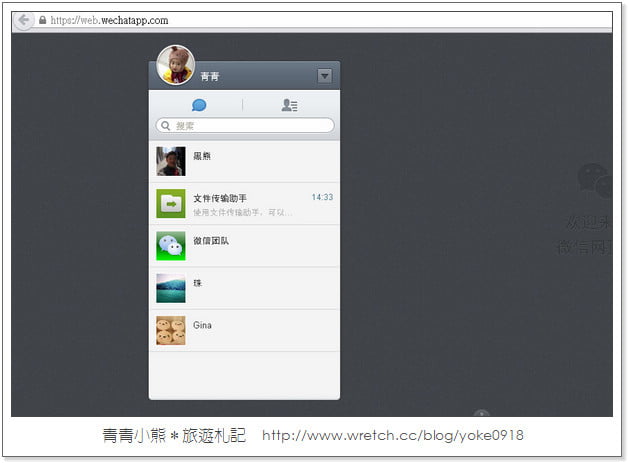Click the Gina cookie faces avatar
The image size is (628, 463).
[171, 330]
